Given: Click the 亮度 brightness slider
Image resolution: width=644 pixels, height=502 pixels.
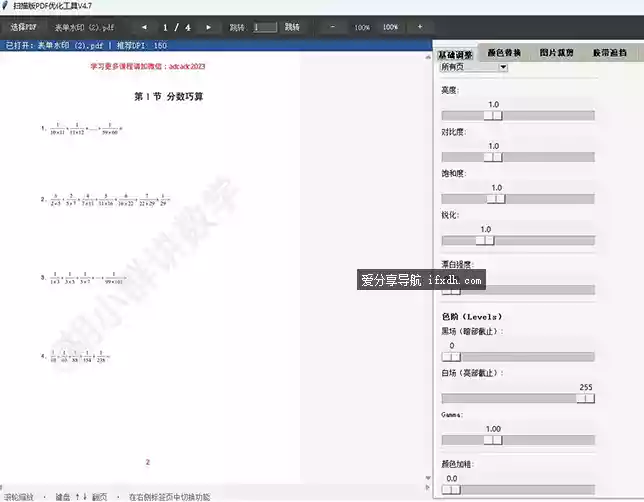Looking at the screenshot, I should [518, 115].
